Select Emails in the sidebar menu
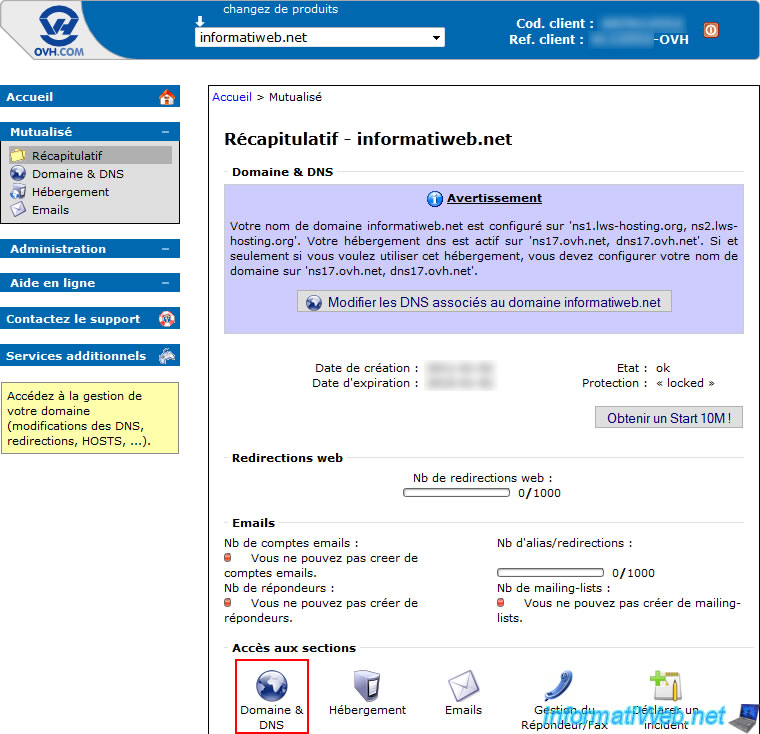The height and width of the screenshot is (734, 760). coord(50,210)
